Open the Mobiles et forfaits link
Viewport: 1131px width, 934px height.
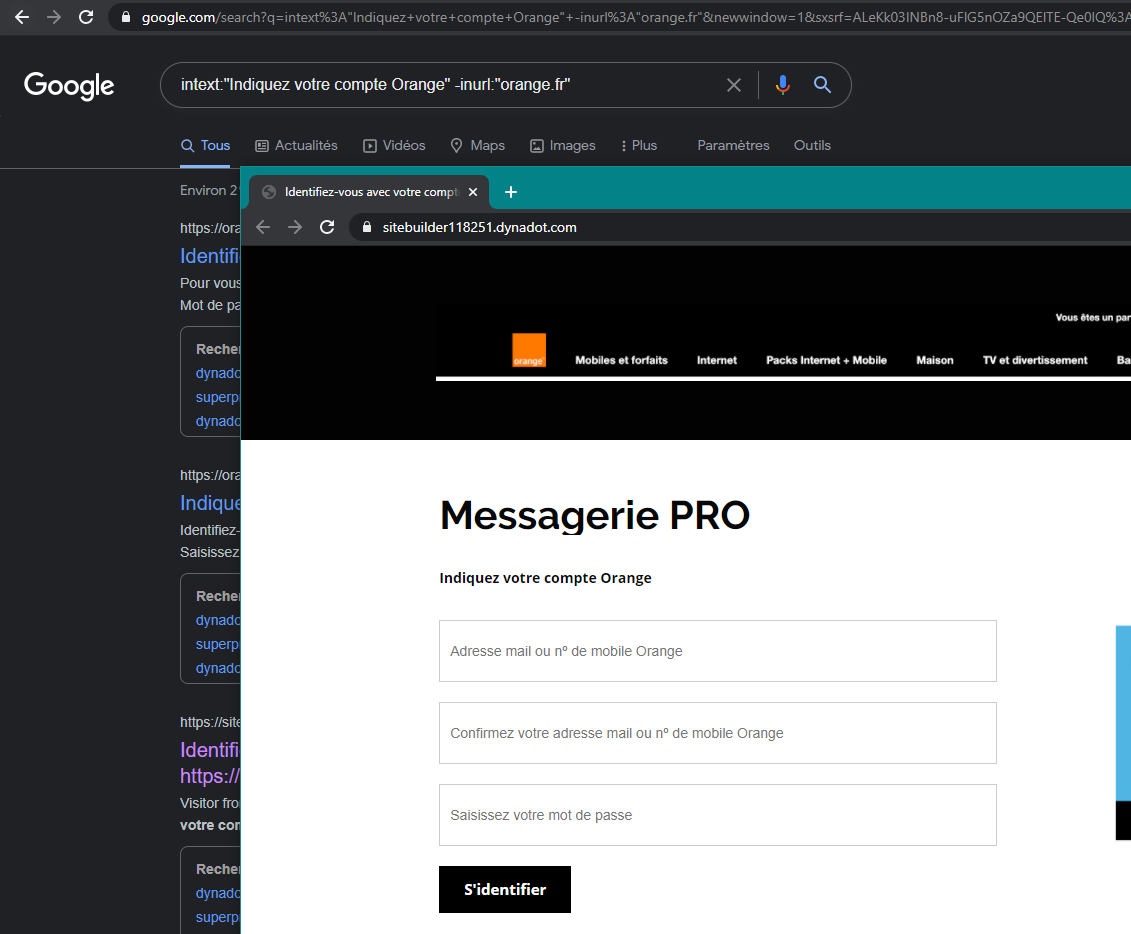pos(621,360)
